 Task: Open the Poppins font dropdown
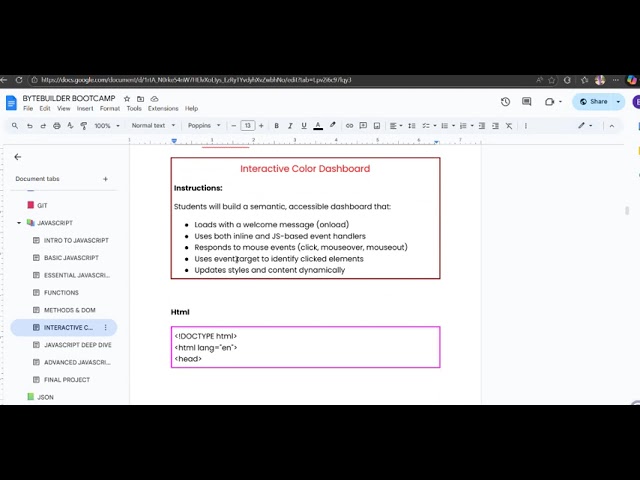click(204, 125)
